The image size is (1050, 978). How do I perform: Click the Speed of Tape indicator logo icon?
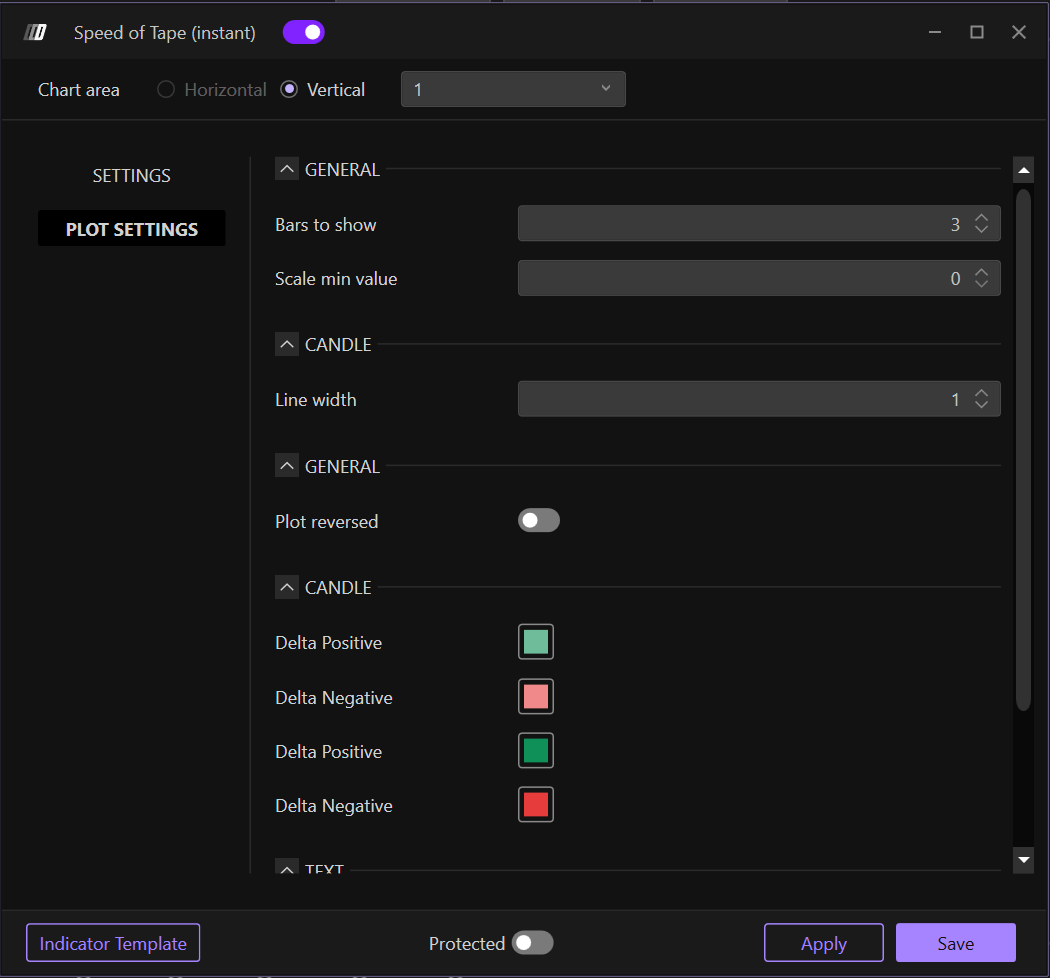[36, 33]
